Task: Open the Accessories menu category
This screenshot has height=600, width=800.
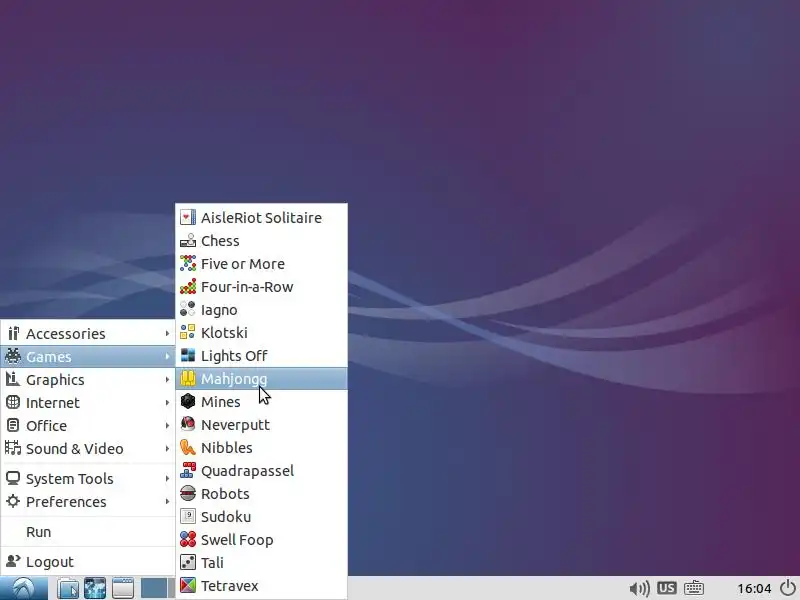Action: coord(88,333)
